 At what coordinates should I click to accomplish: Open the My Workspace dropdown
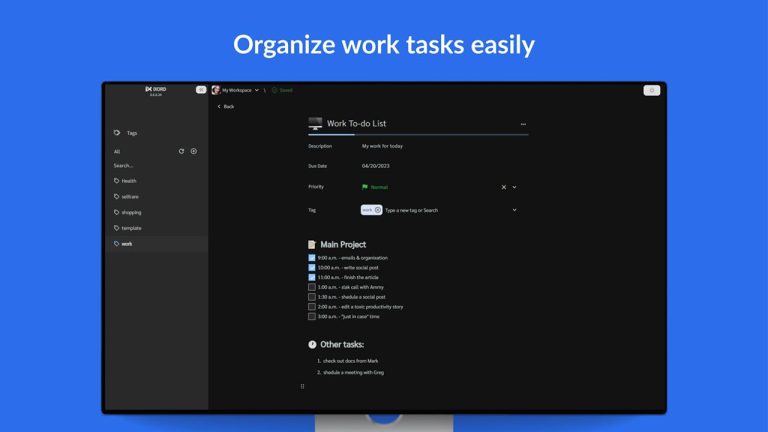(240, 90)
